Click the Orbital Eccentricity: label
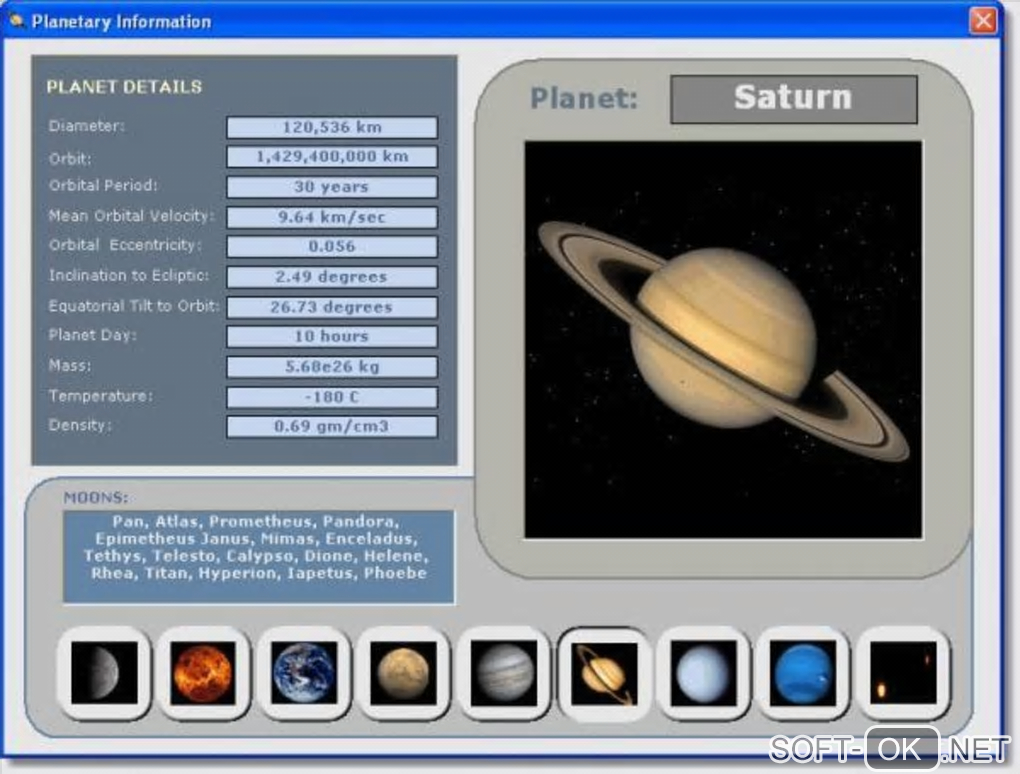 click(125, 245)
